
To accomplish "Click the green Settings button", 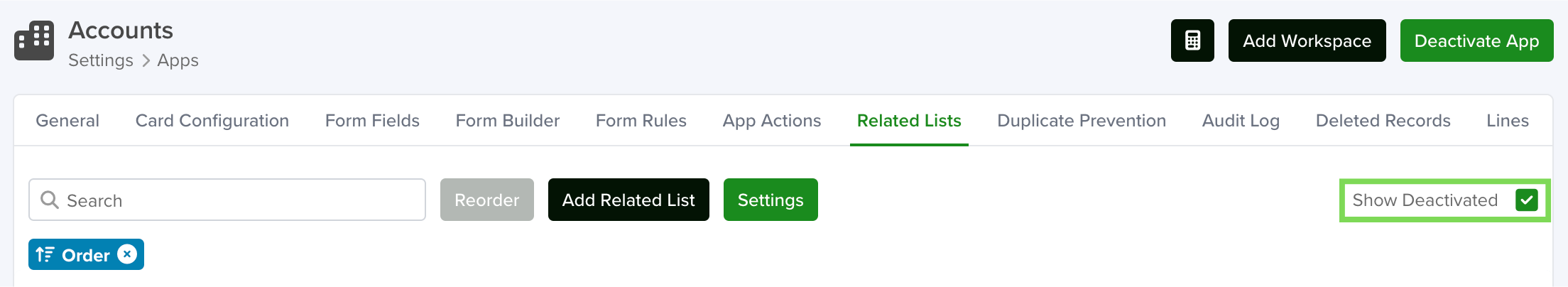I will (771, 200).
